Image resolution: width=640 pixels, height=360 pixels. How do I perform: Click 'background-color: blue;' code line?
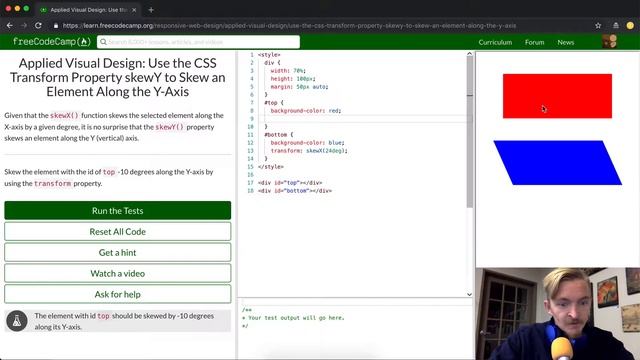(307, 143)
